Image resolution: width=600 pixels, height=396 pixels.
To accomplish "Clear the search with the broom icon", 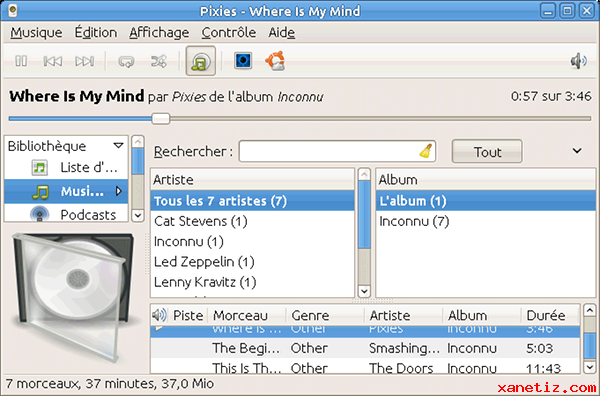I will click(426, 151).
